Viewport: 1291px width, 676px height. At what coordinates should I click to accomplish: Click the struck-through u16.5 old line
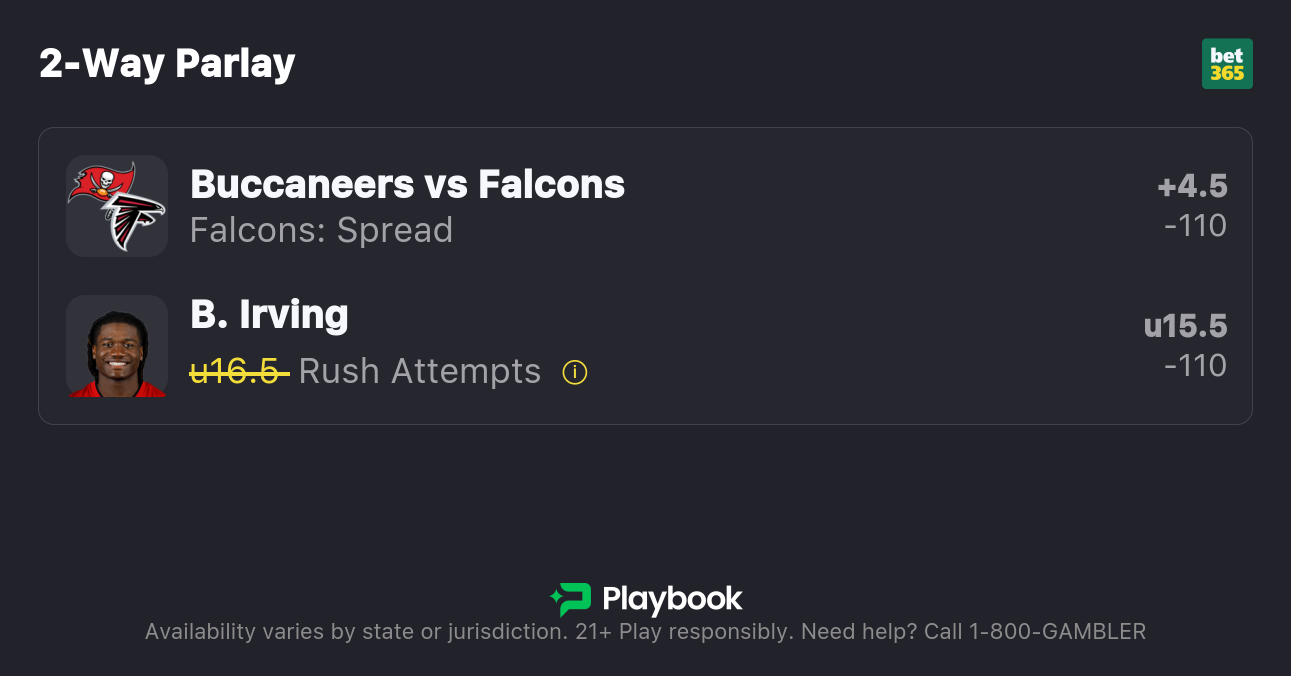click(x=239, y=371)
